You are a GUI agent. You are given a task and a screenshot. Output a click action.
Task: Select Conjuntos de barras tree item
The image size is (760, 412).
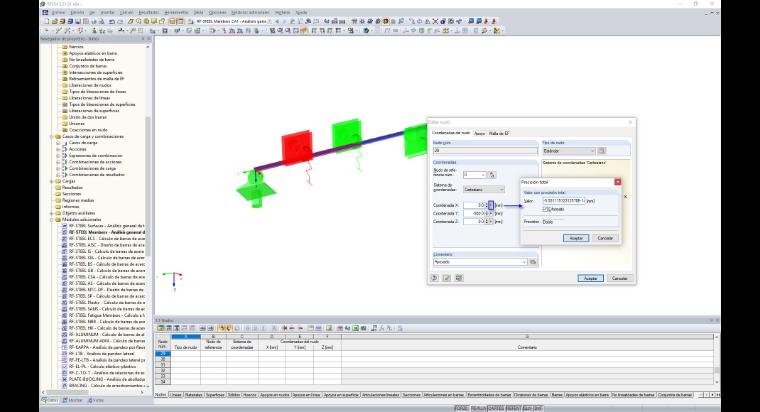88,66
